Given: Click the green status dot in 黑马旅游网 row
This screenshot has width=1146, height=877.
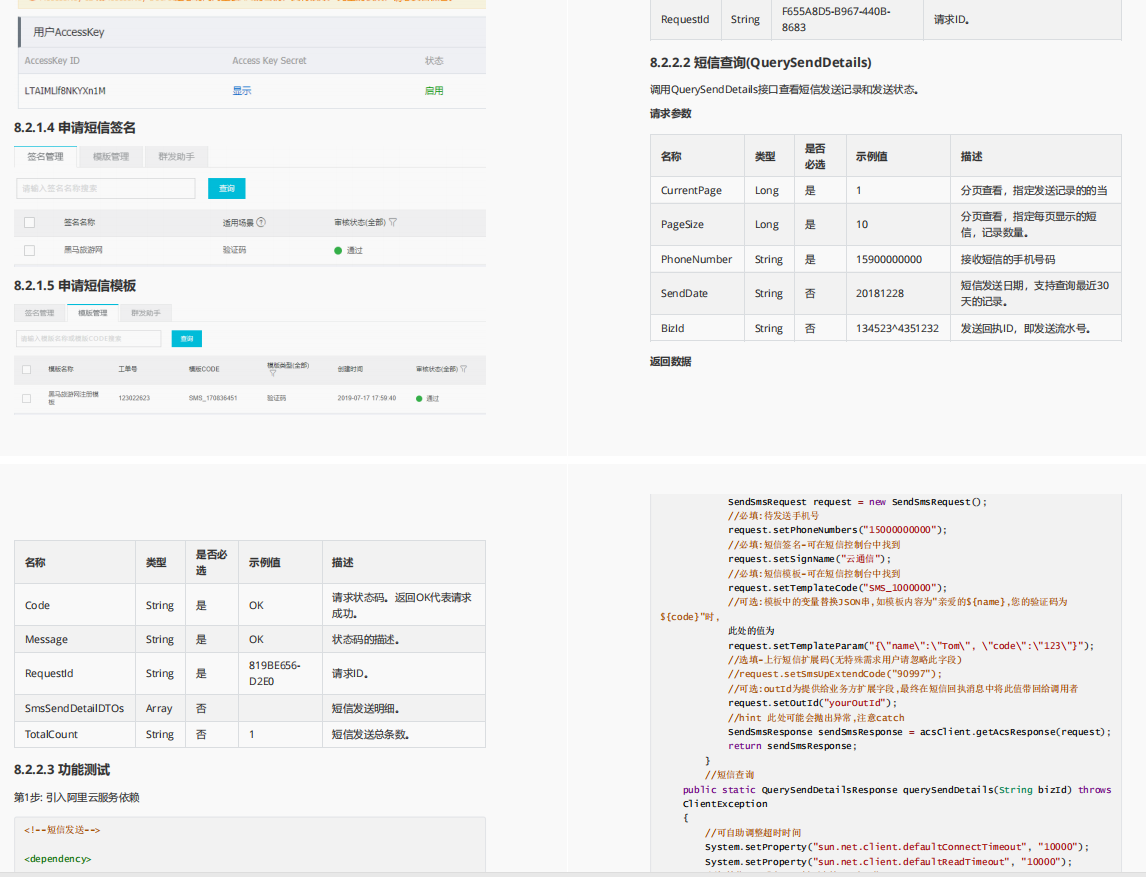Looking at the screenshot, I should [338, 251].
